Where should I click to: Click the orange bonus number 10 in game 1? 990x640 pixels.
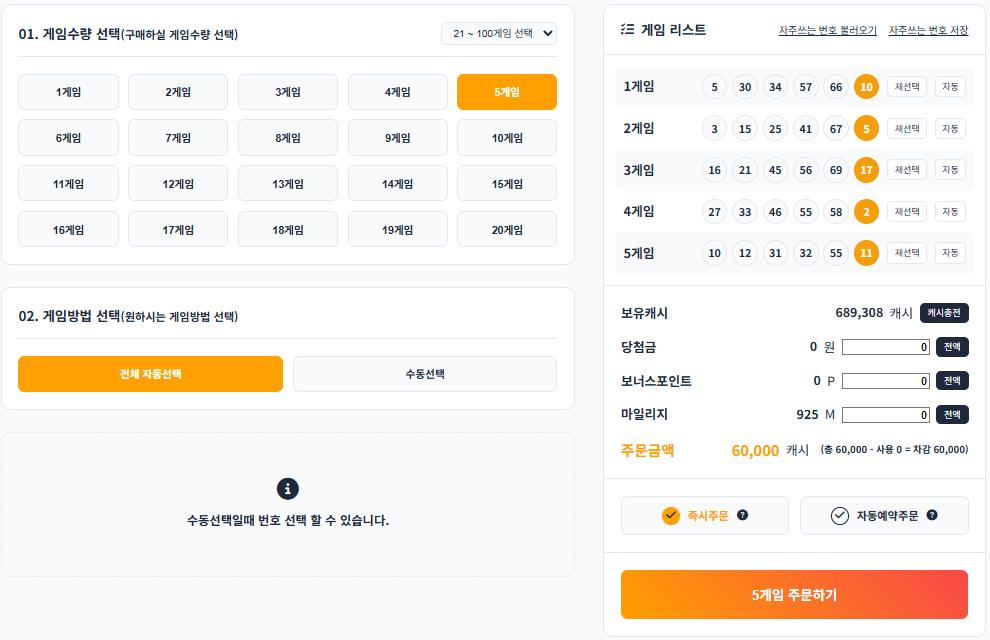point(866,86)
